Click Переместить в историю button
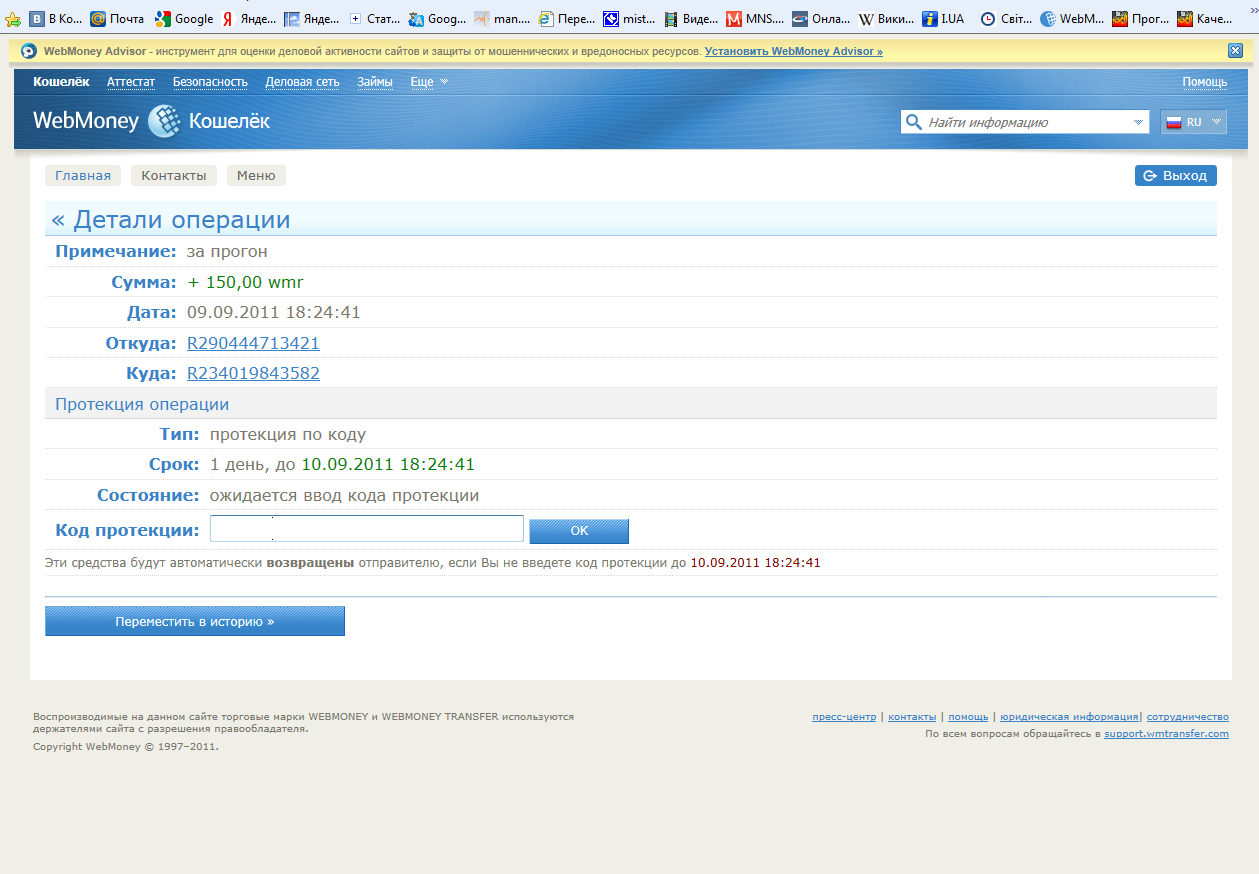The width and height of the screenshot is (1259, 874). pyautogui.click(x=195, y=621)
